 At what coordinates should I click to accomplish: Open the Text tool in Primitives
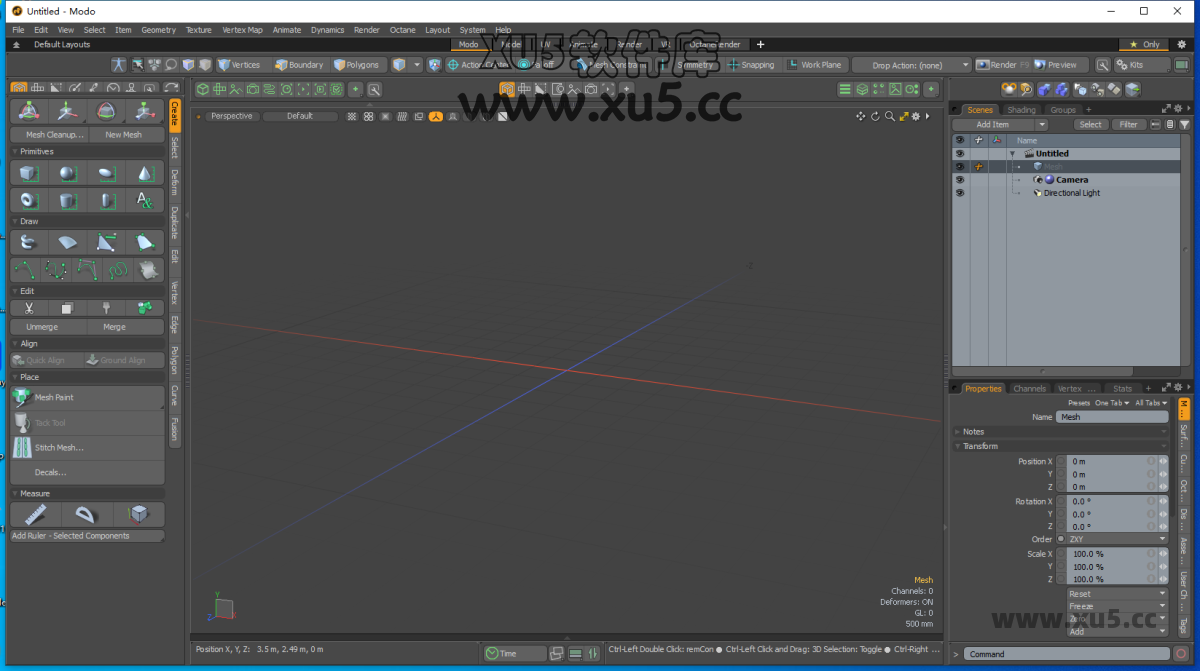coord(144,200)
